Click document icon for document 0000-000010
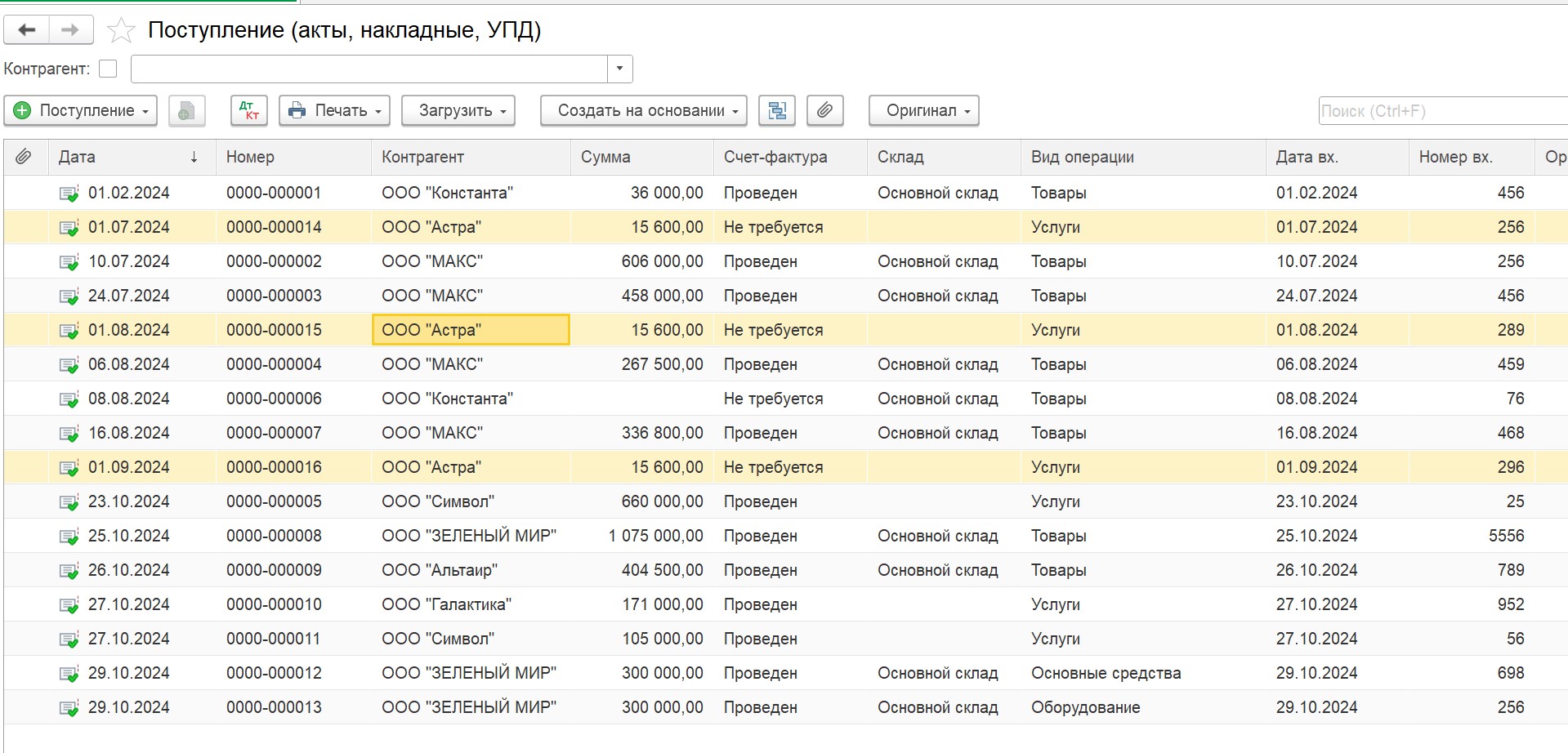Image resolution: width=1568 pixels, height=753 pixels. (69, 605)
